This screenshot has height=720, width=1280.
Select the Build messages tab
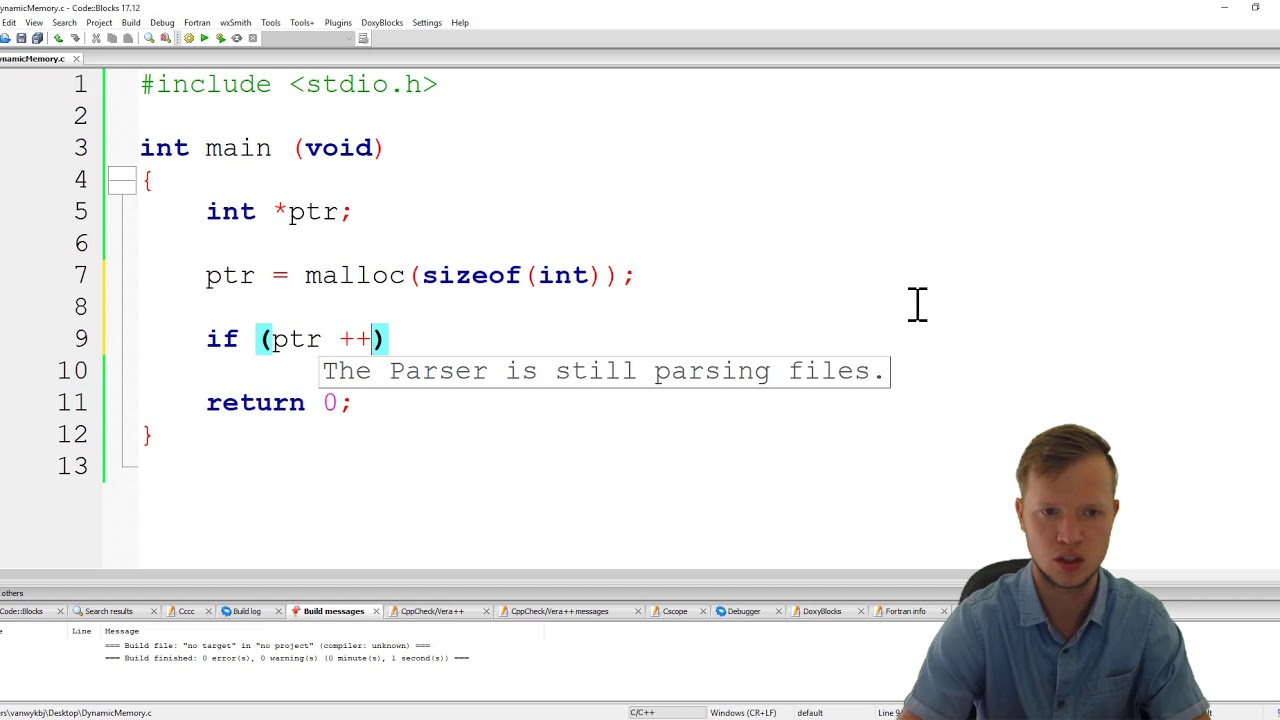click(333, 611)
